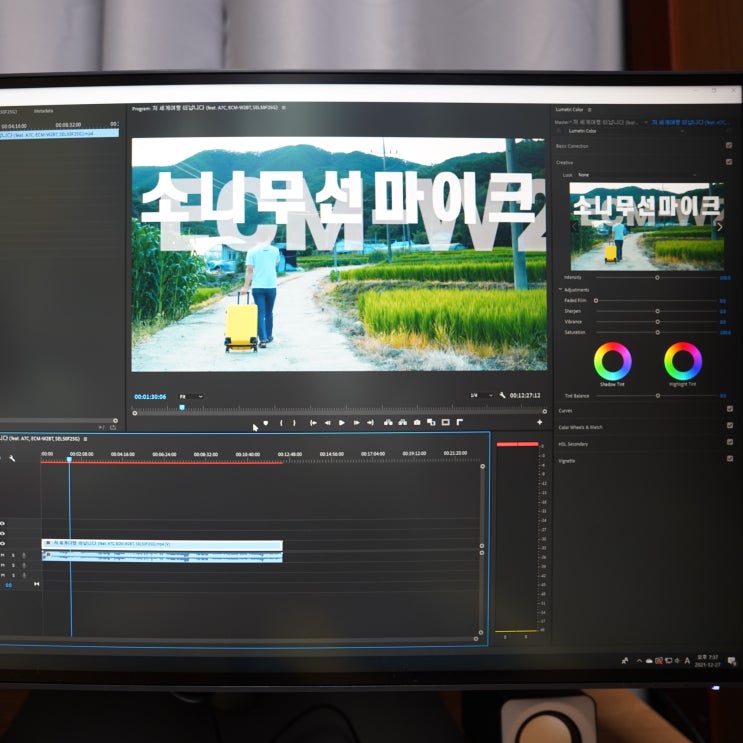This screenshot has height=743, width=743.
Task: Click the timeline playhead marker
Action: point(69,459)
